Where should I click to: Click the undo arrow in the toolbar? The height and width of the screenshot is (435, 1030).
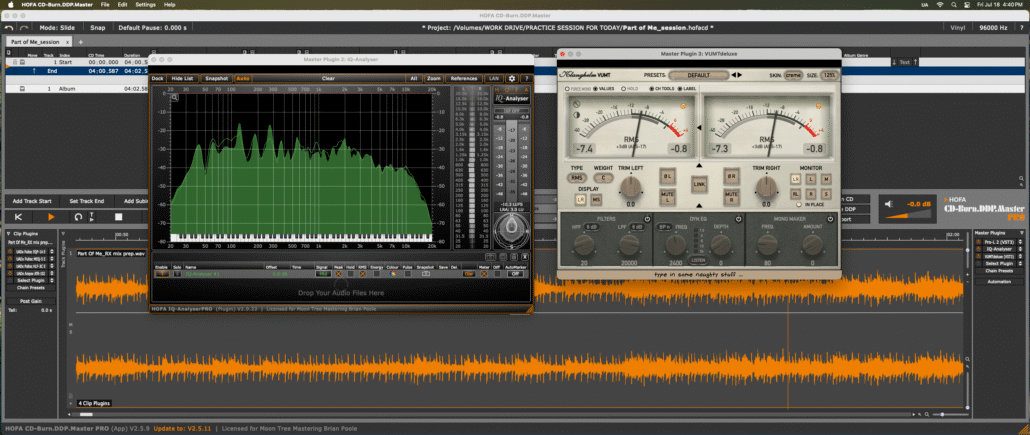click(9, 27)
